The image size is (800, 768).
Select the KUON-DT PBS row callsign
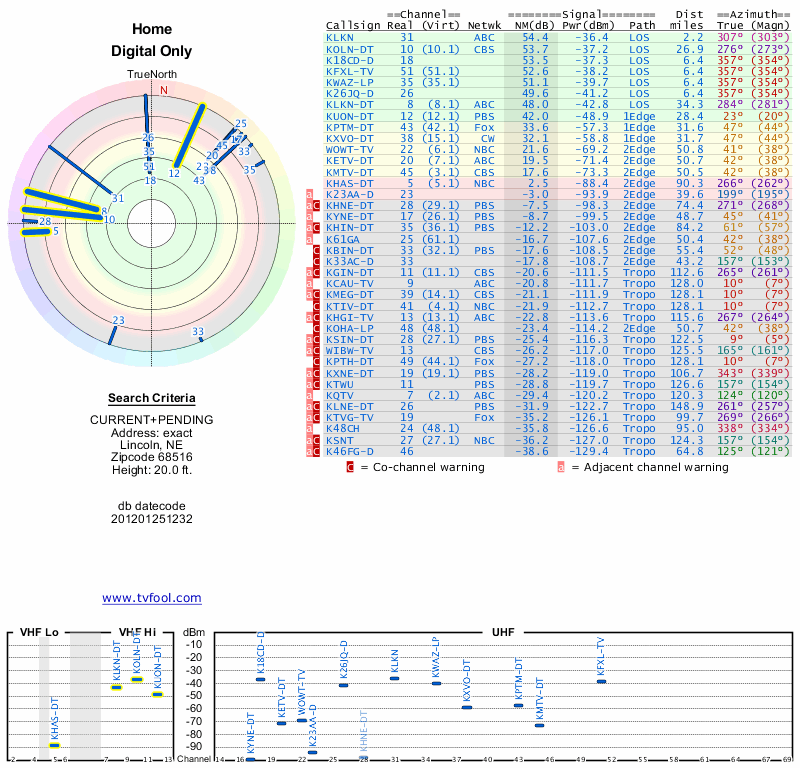(350, 116)
